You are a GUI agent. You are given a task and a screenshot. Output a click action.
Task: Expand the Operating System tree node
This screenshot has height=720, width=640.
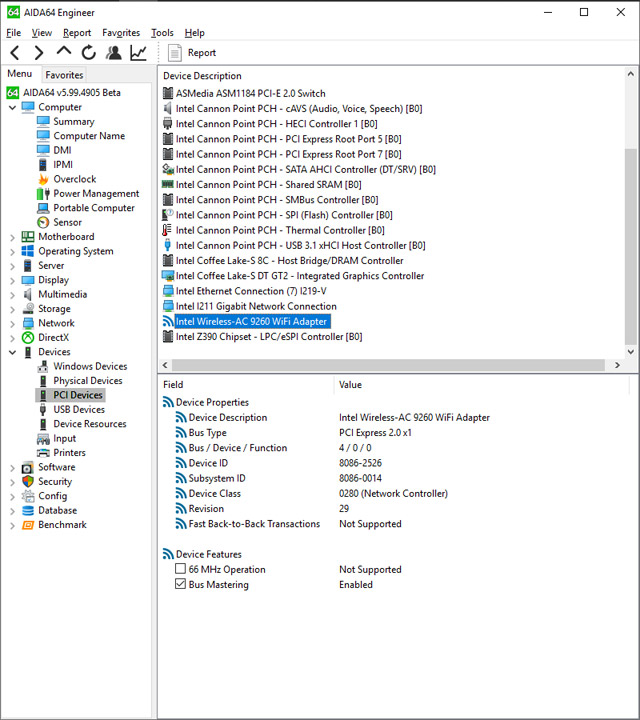pyautogui.click(x=12, y=252)
